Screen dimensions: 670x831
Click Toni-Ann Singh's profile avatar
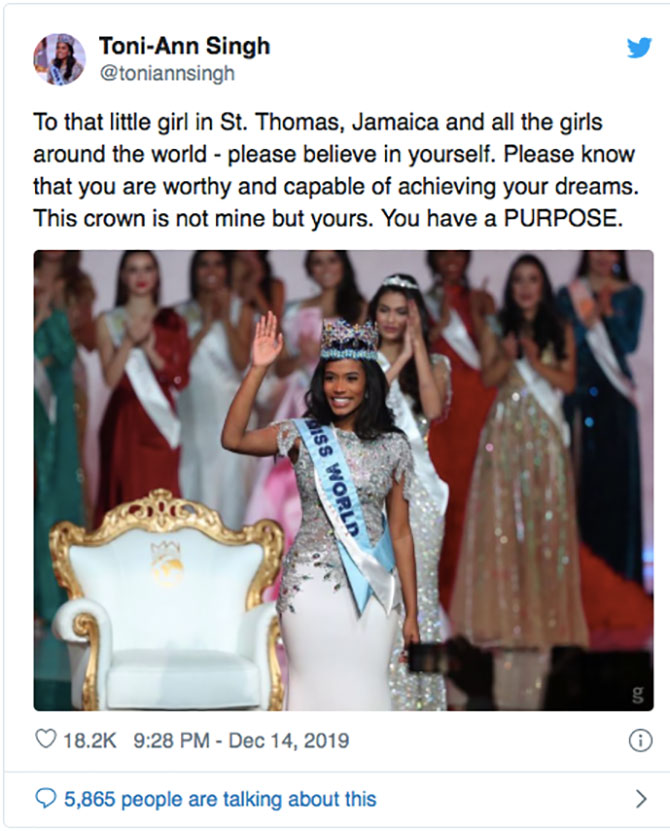[59, 59]
